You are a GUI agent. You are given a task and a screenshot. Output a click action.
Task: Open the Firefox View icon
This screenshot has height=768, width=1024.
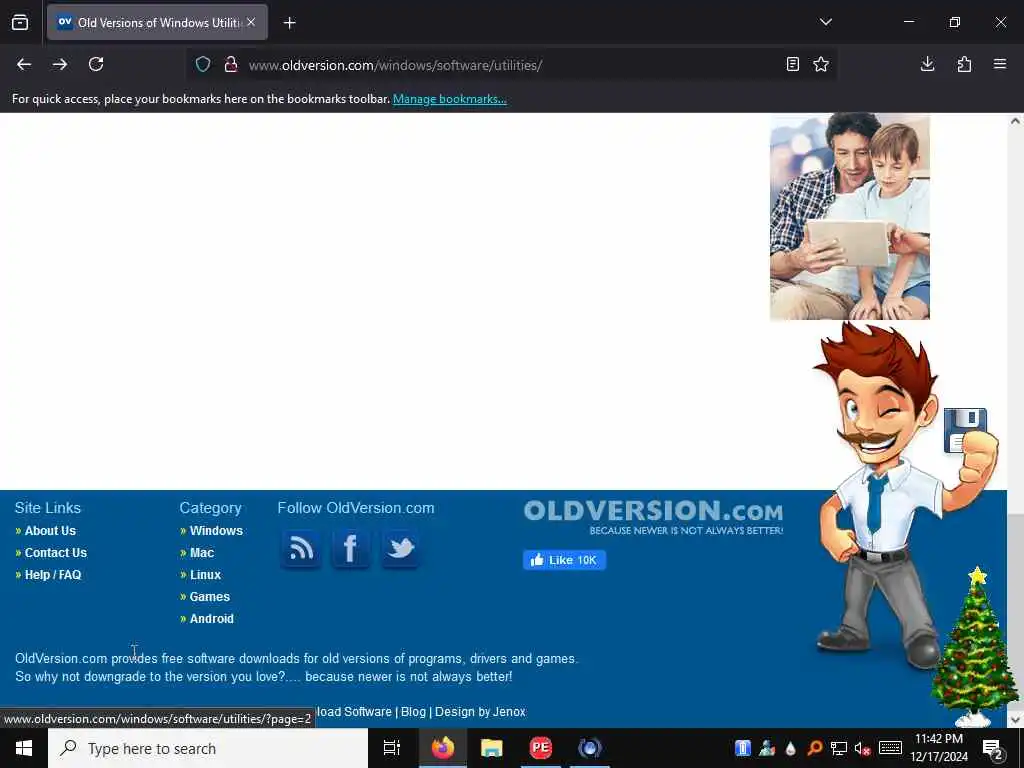[x=20, y=23]
